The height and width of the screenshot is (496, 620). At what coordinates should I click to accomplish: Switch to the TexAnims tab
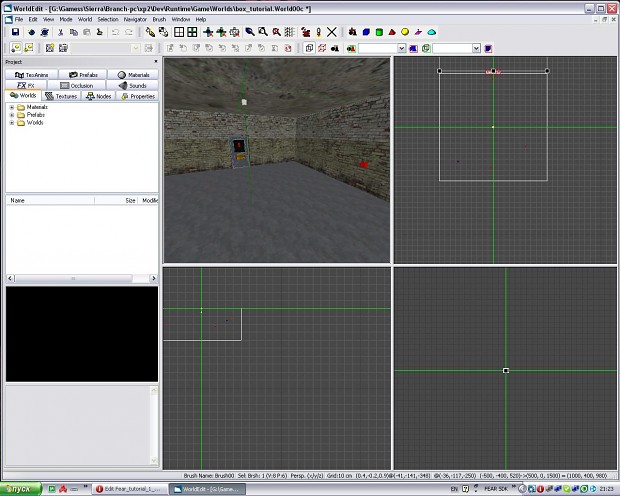[x=32, y=75]
